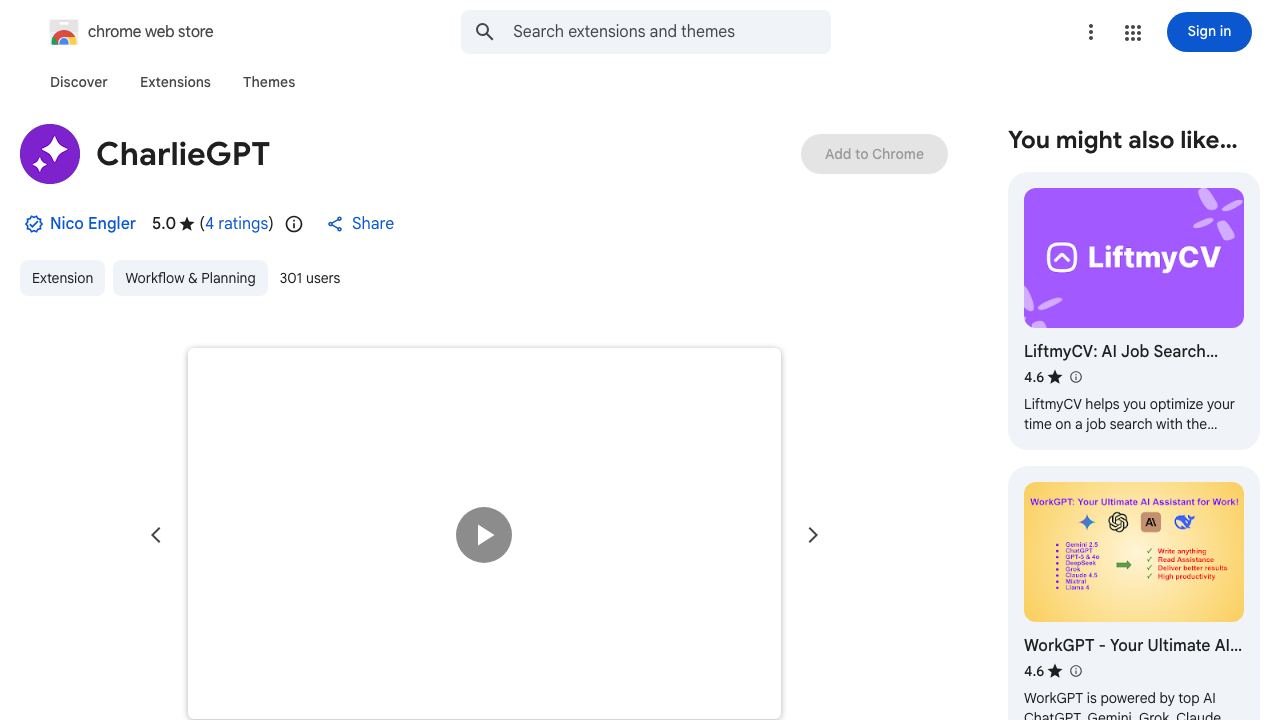1280x720 pixels.
Task: Click the ratings info icon beside 4 ratings
Action: click(294, 224)
